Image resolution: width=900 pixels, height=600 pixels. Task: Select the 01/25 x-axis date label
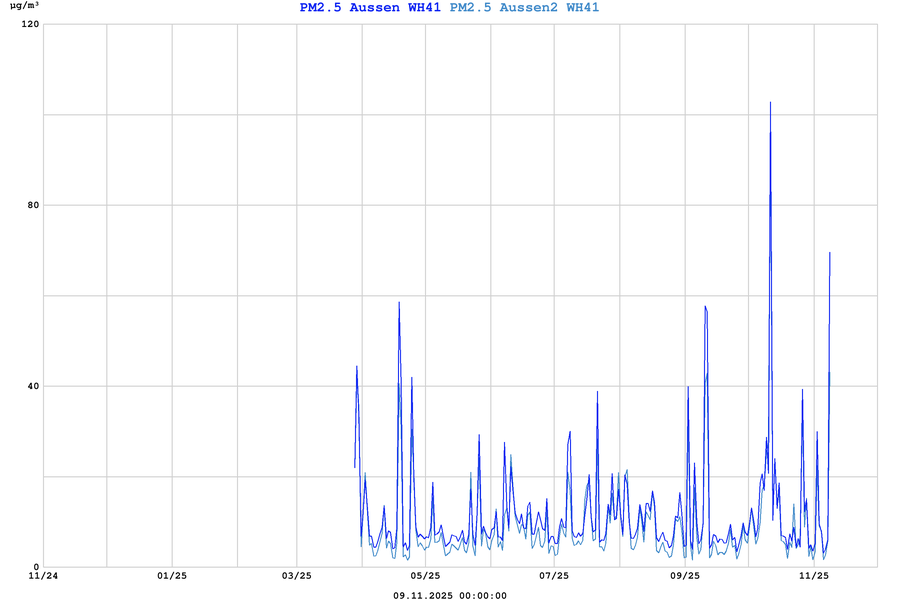pyautogui.click(x=172, y=576)
